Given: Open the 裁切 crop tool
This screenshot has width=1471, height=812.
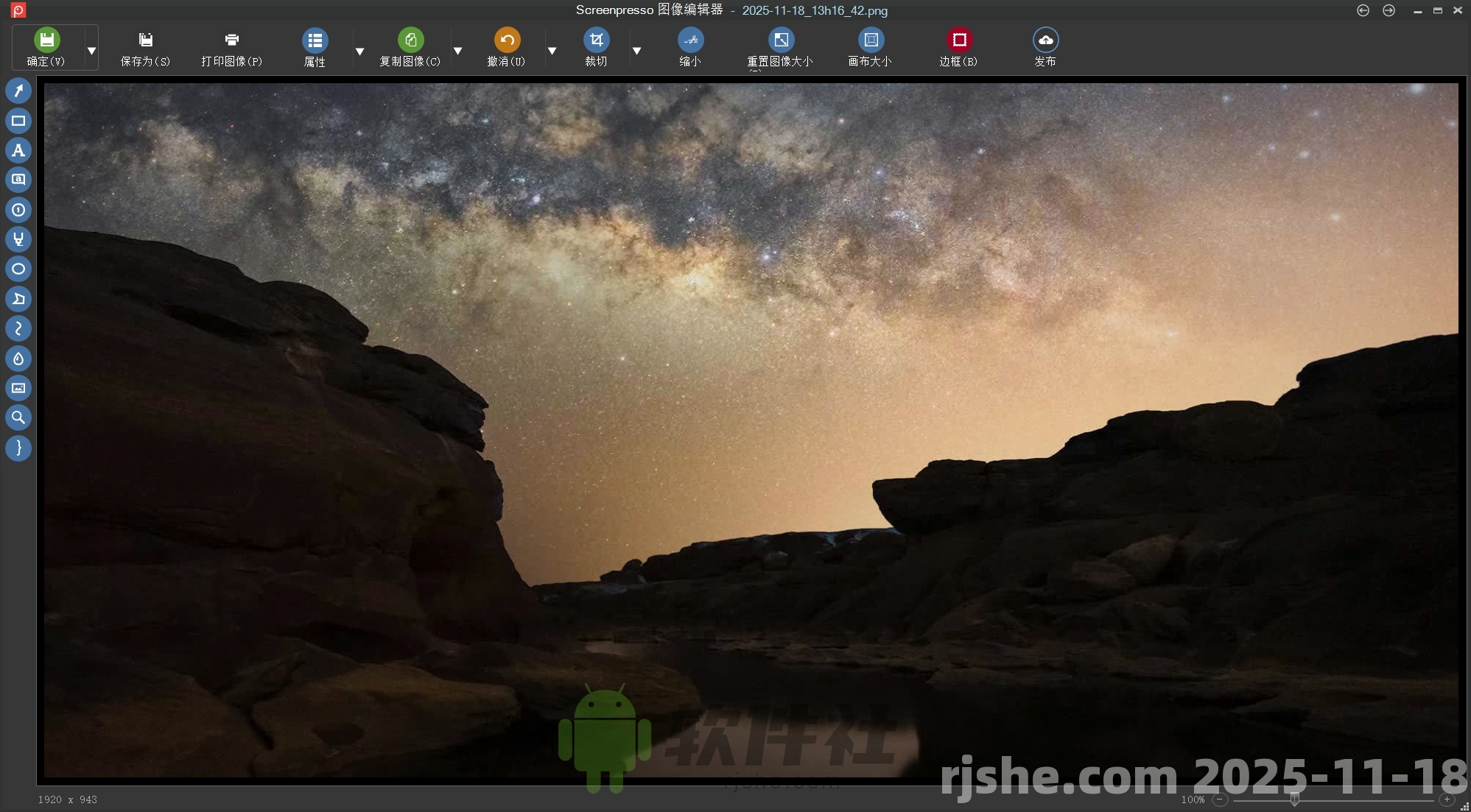Looking at the screenshot, I should pyautogui.click(x=597, y=46).
